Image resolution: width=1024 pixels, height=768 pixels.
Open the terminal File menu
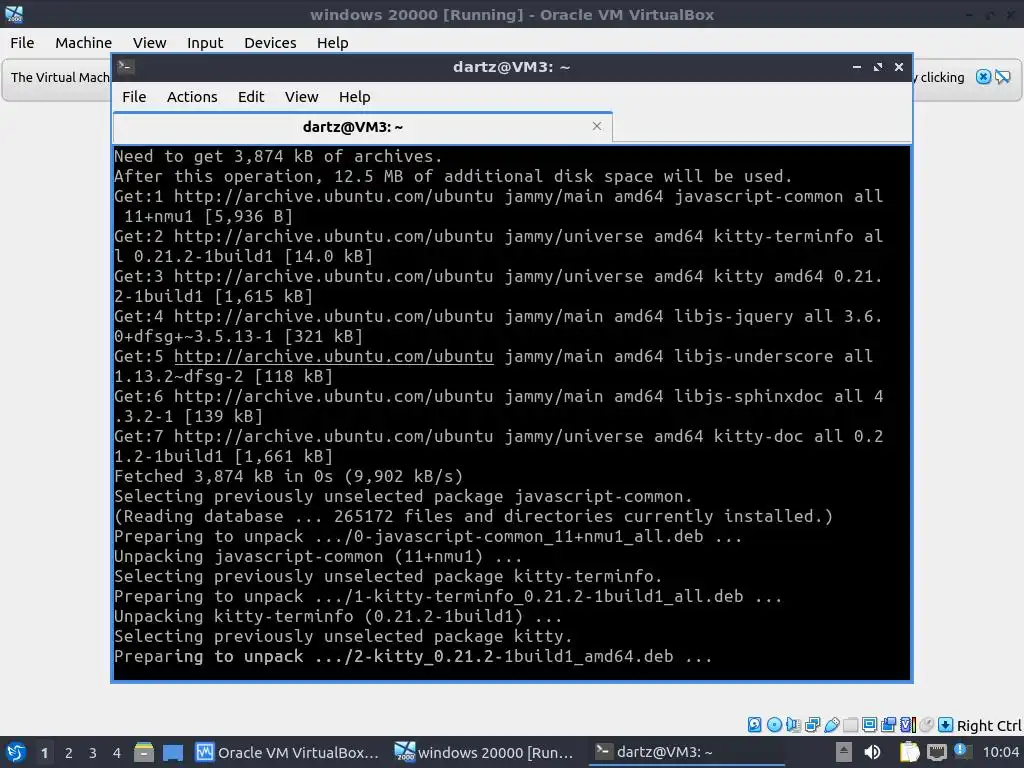click(x=134, y=97)
